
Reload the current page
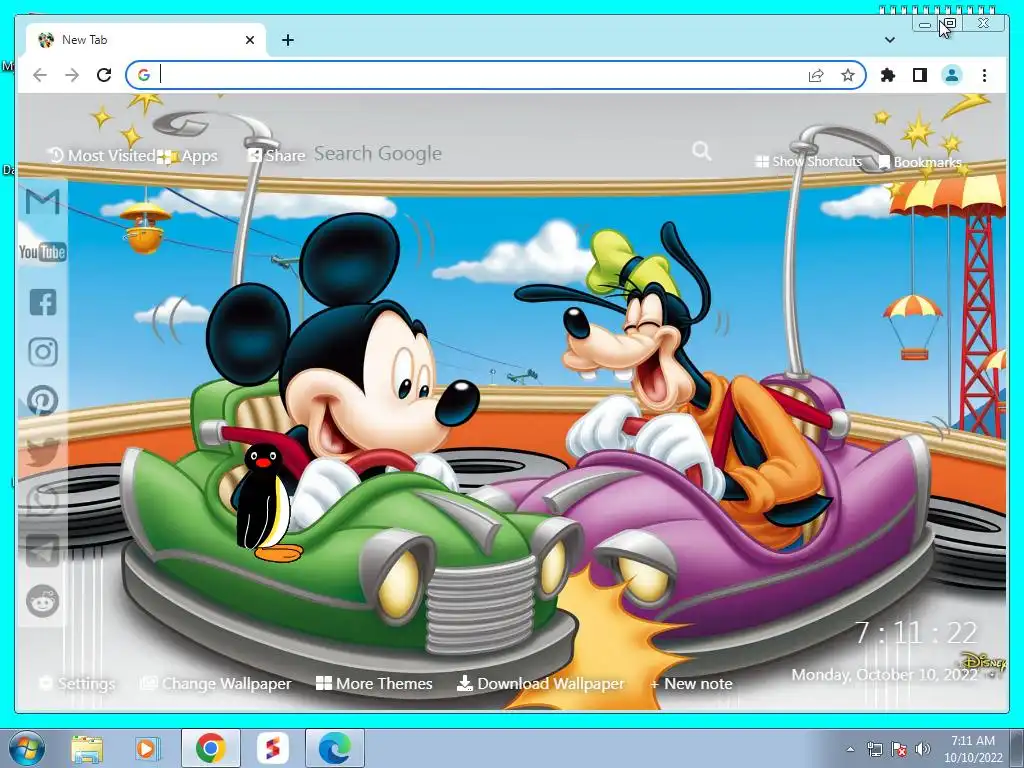(104, 75)
